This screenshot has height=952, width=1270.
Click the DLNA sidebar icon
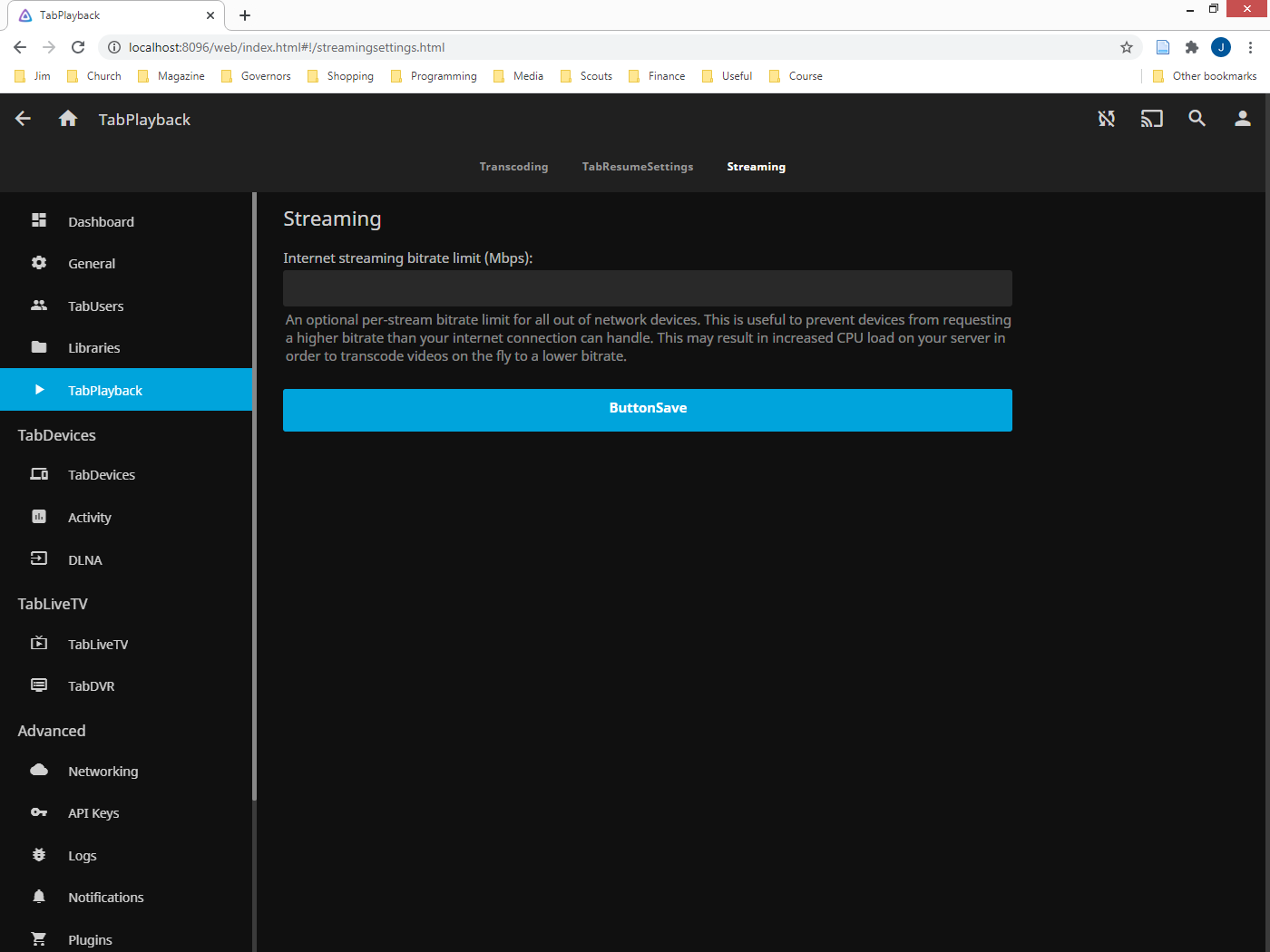pos(39,559)
